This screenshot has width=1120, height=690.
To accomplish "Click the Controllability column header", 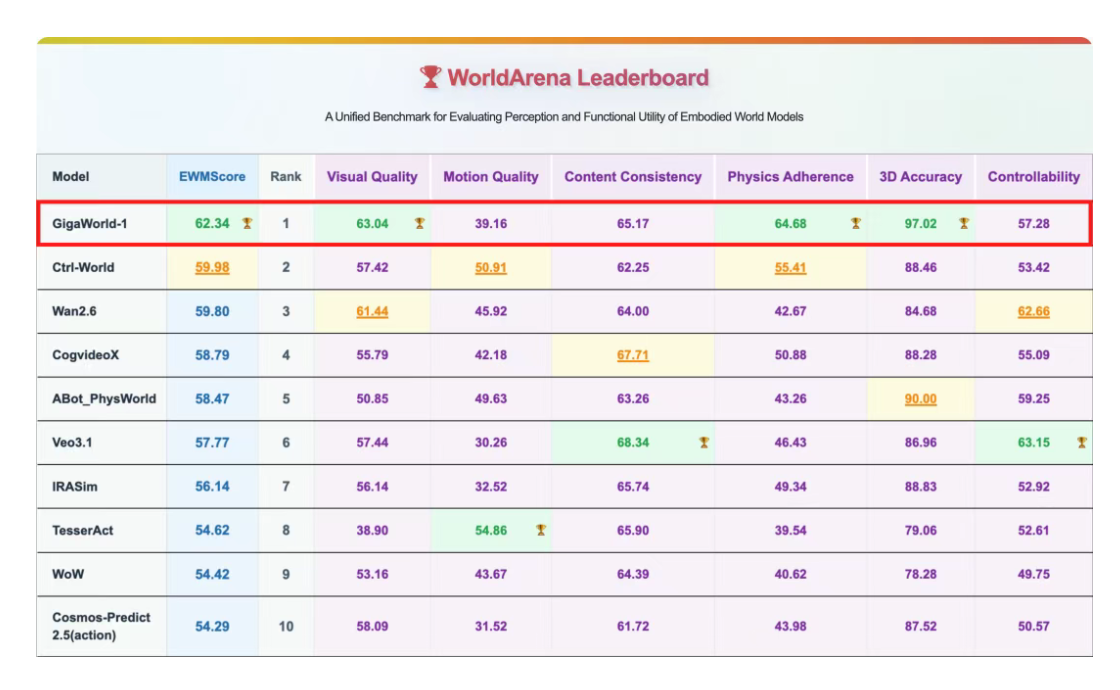I will [x=1033, y=177].
